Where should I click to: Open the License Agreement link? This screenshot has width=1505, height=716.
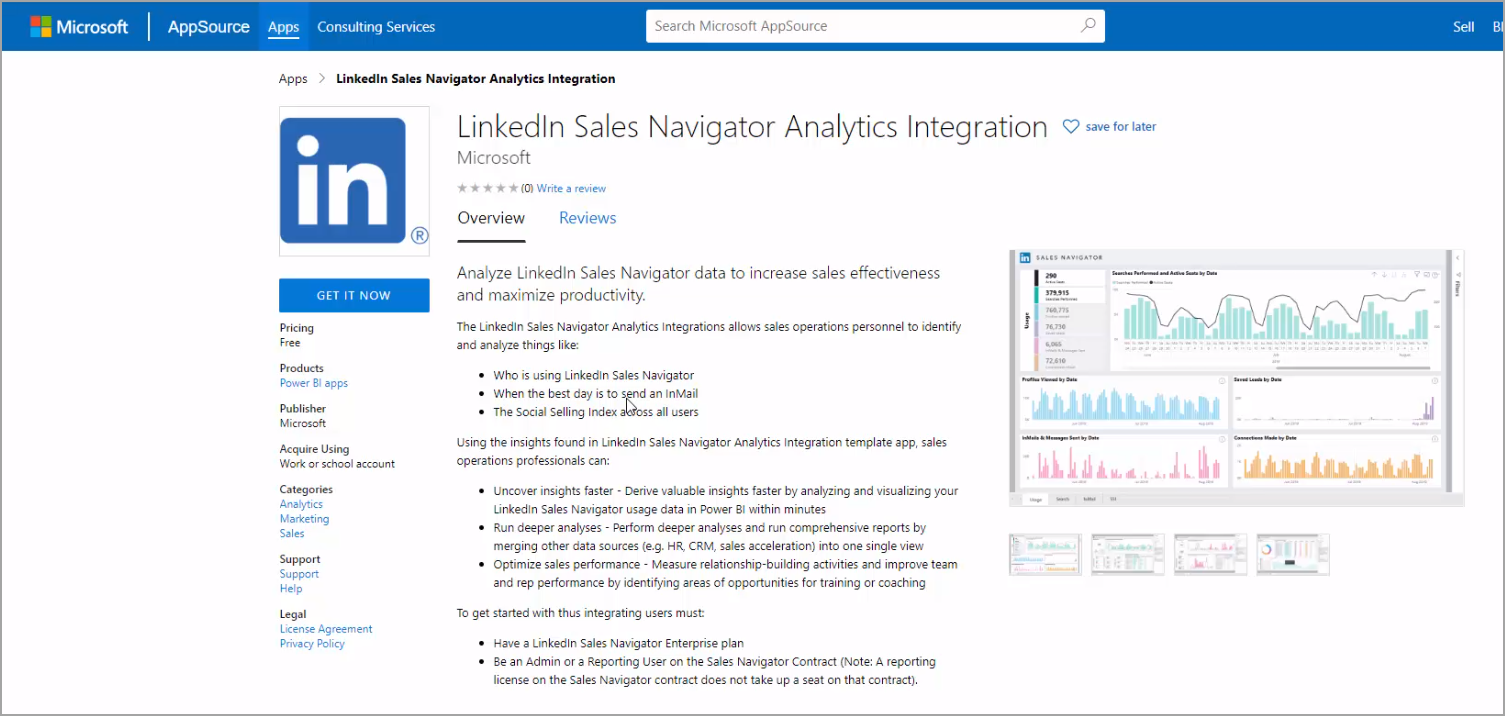pos(326,628)
